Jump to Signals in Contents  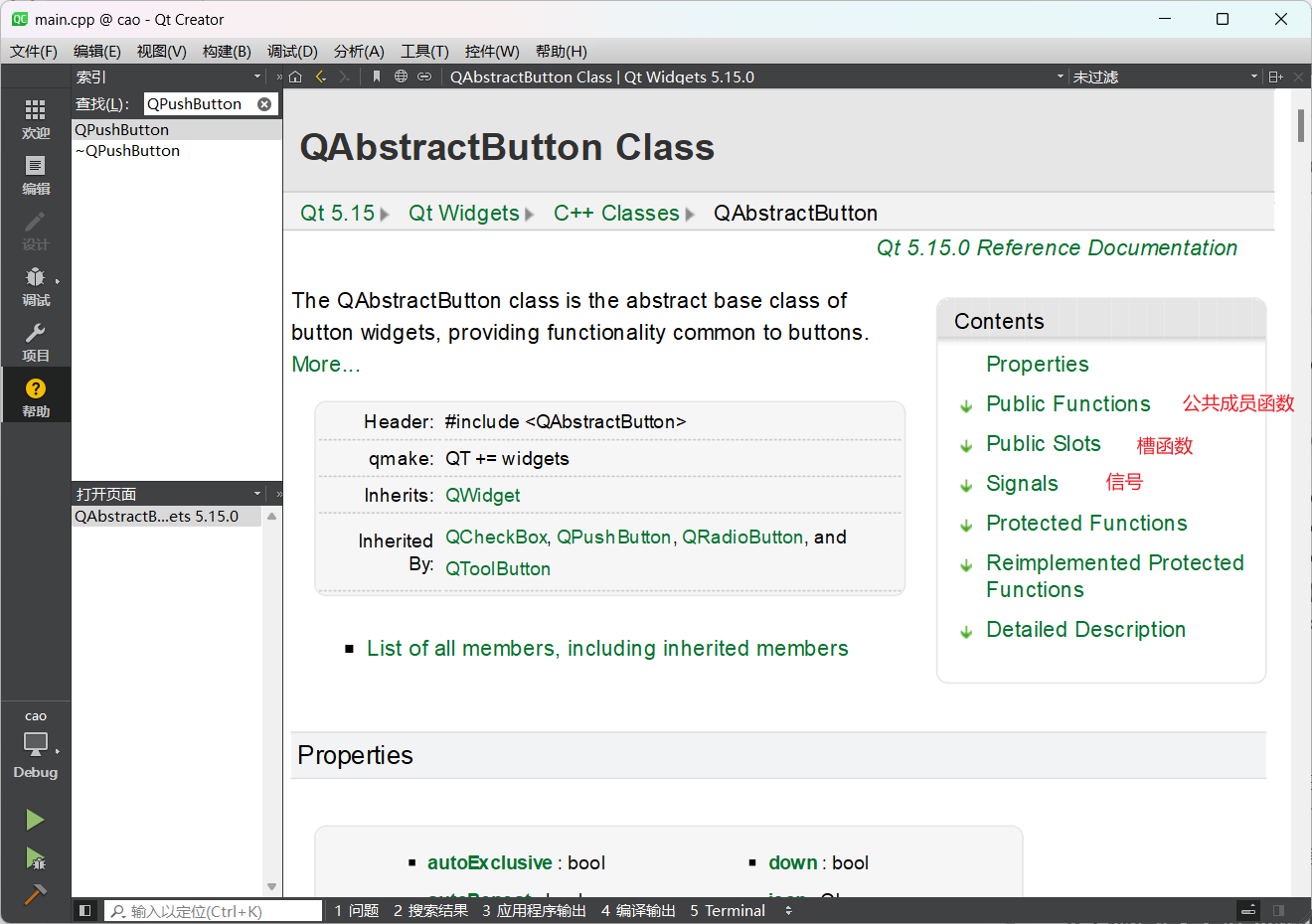pos(1022,483)
